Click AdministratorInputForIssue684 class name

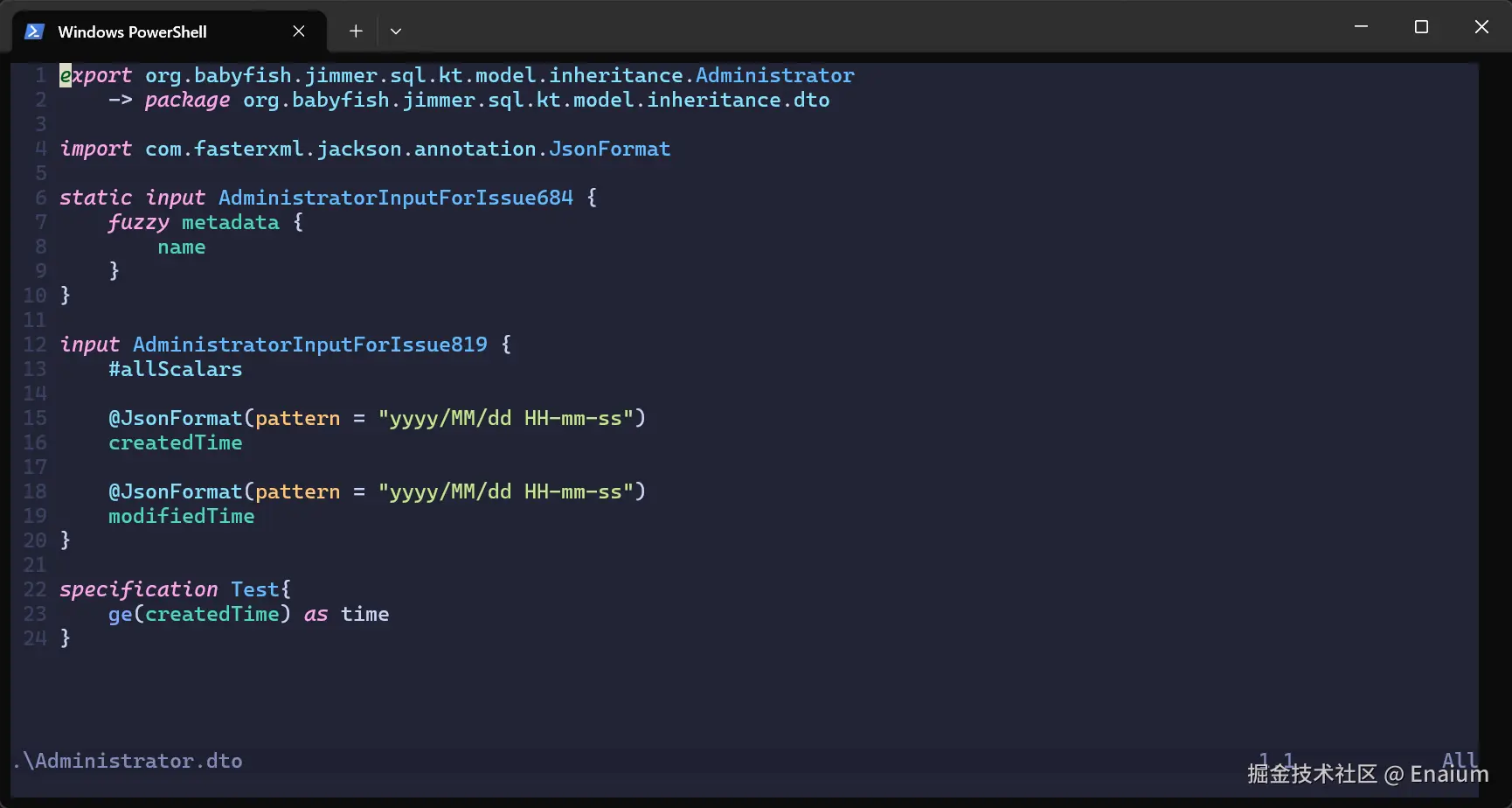point(396,199)
